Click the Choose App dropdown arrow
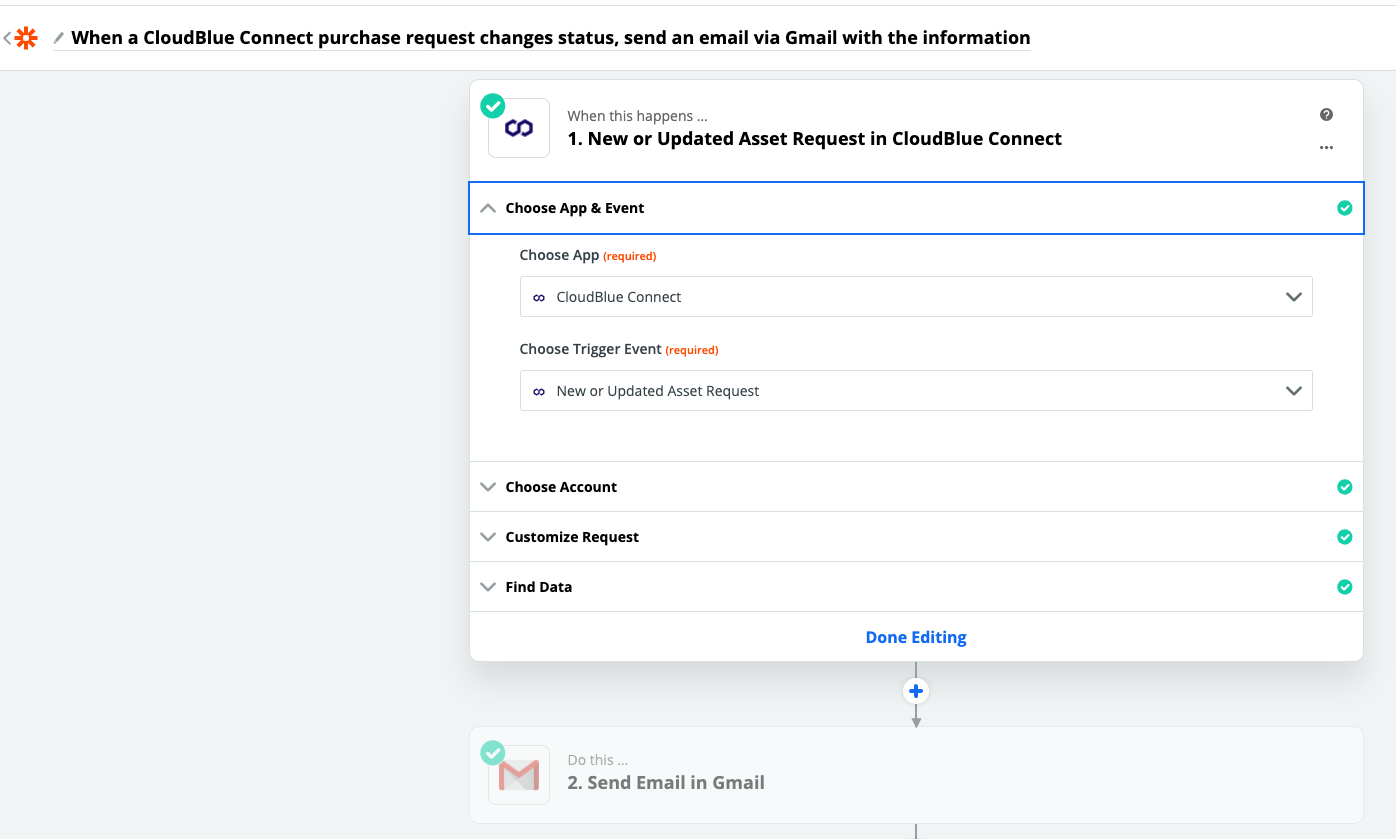The image size is (1396, 839). (1294, 297)
